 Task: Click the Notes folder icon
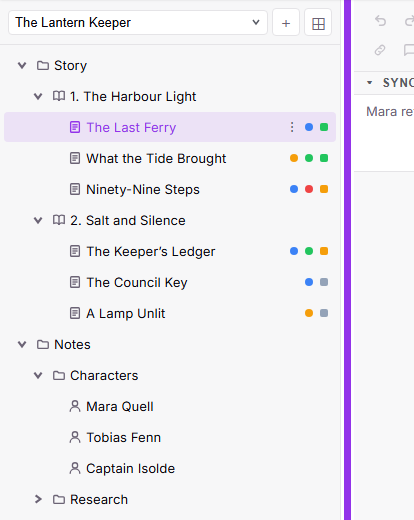pyautogui.click(x=43, y=344)
